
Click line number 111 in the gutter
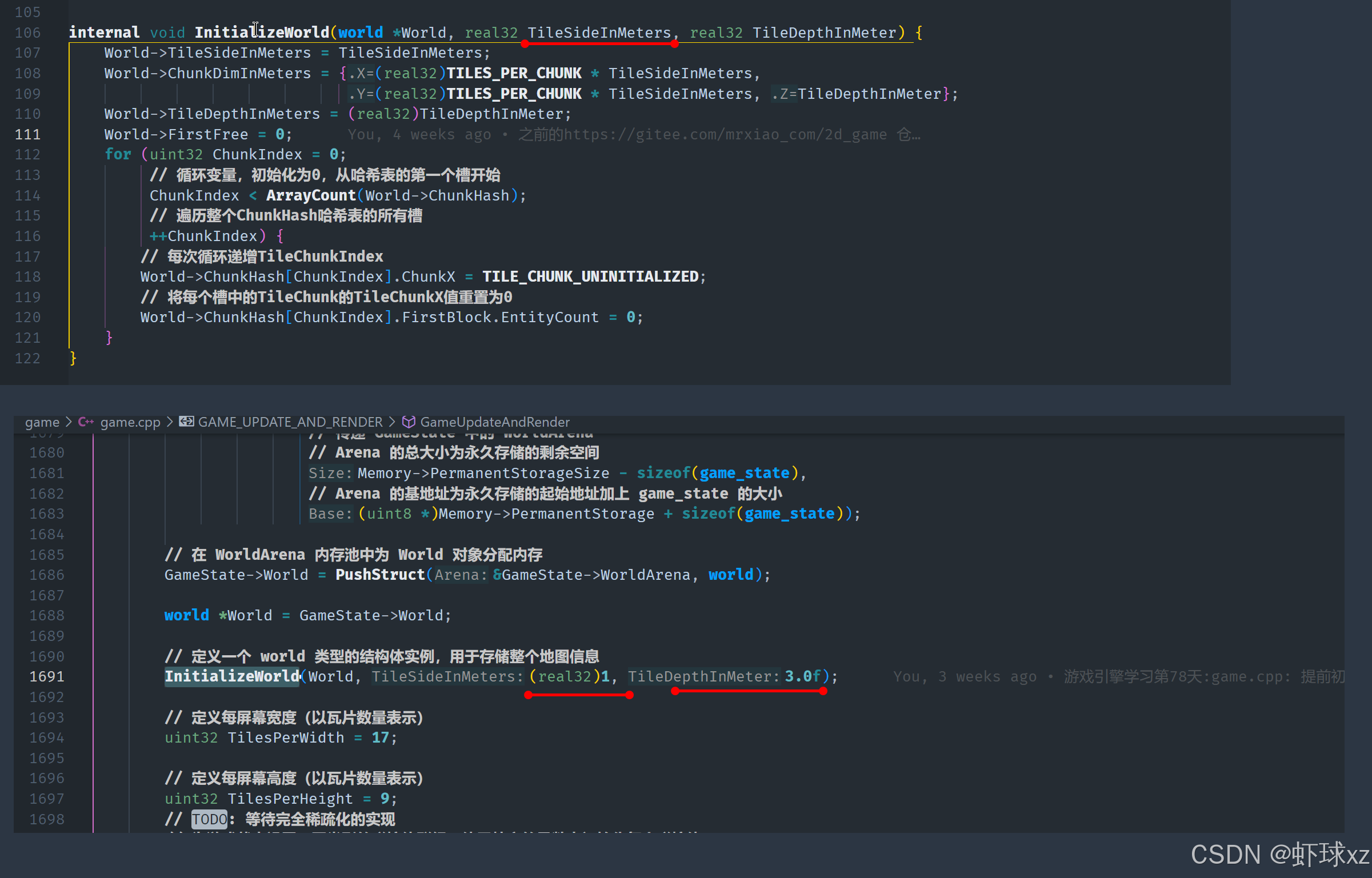27,134
